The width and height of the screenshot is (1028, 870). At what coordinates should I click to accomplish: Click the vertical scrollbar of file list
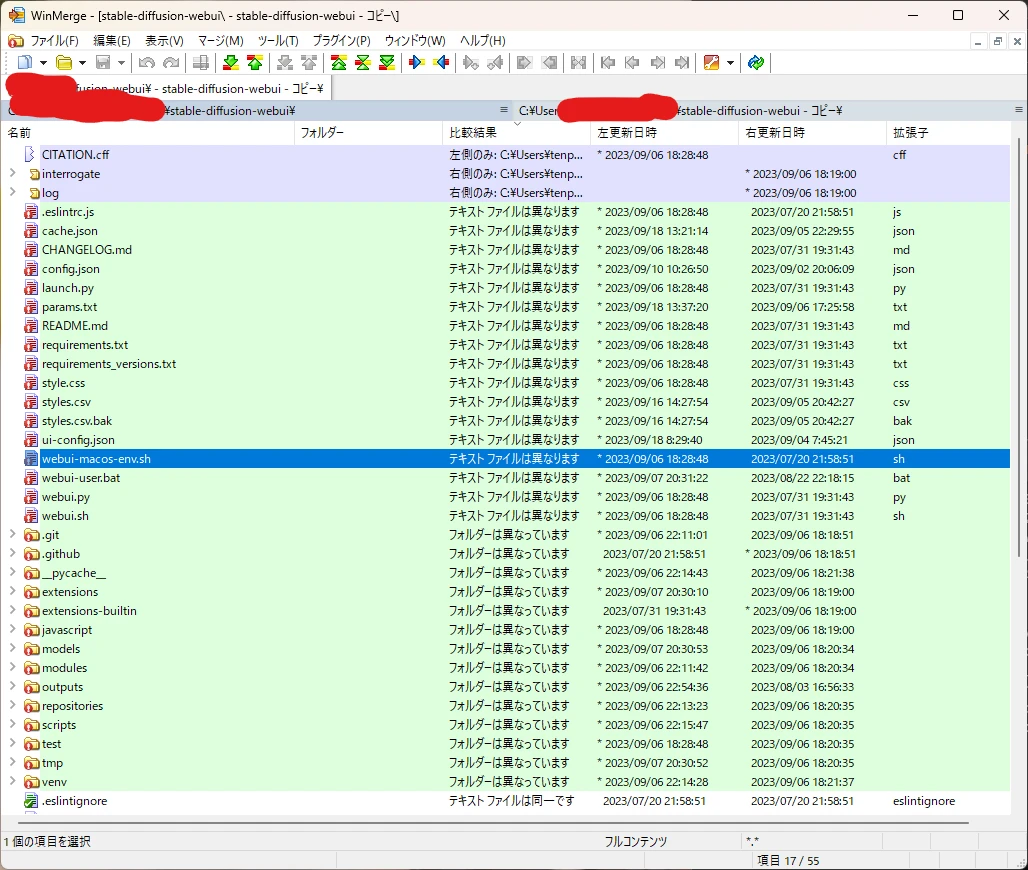pyautogui.click(x=1019, y=347)
